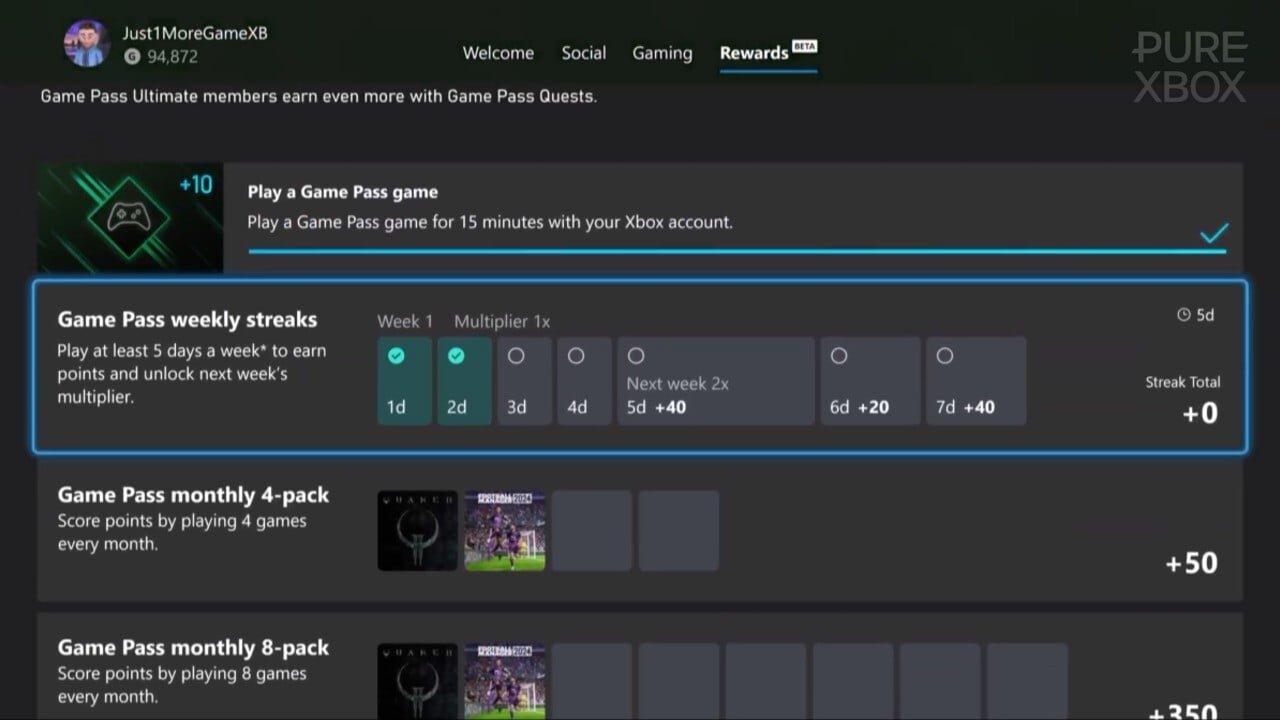1280x720 pixels.
Task: Click the clock icon showing 5d remaining
Action: (x=1184, y=315)
